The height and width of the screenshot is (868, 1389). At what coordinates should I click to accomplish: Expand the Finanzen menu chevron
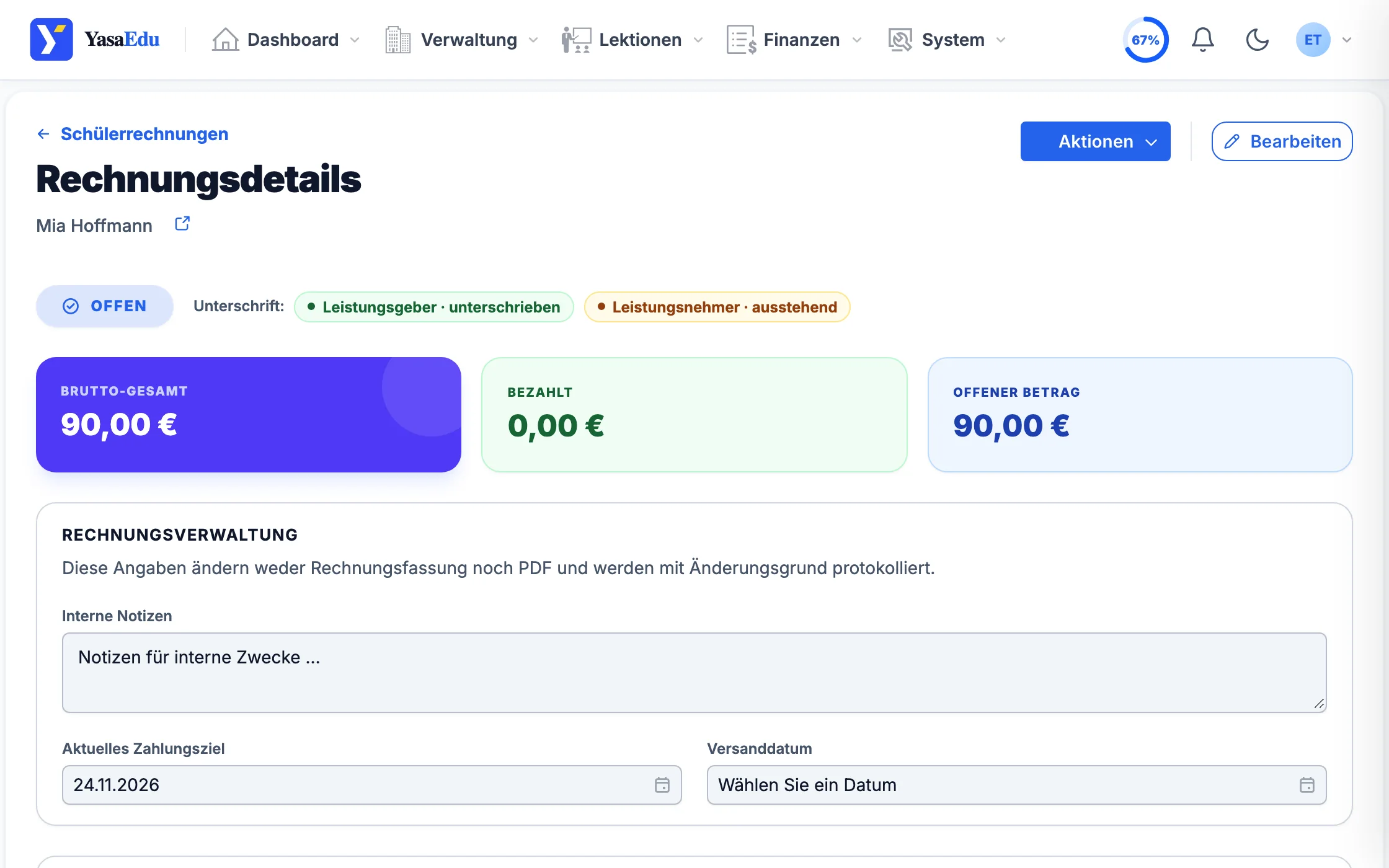click(857, 40)
